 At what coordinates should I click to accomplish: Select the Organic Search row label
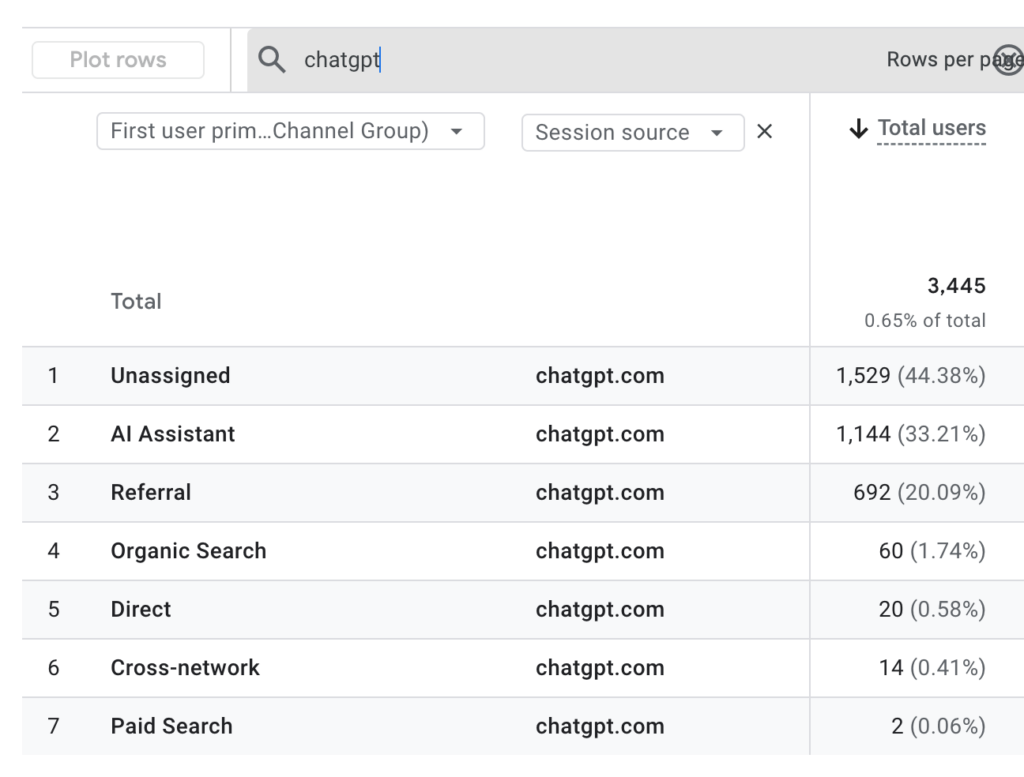188,550
